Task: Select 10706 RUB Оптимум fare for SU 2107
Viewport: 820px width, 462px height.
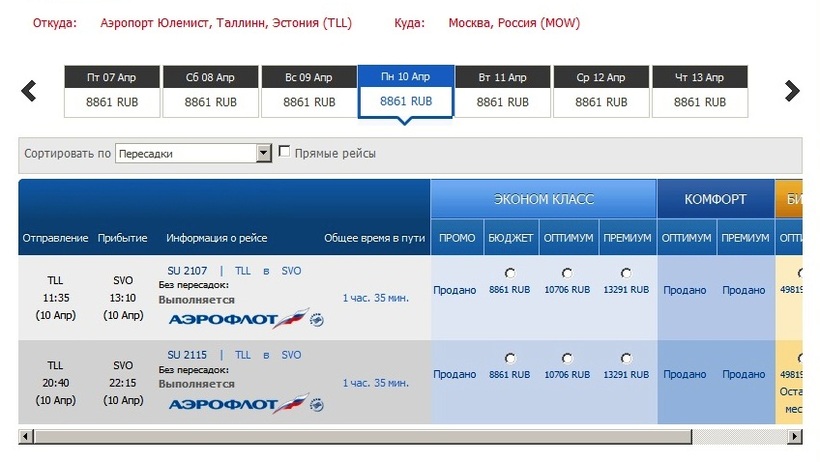Action: pos(567,273)
